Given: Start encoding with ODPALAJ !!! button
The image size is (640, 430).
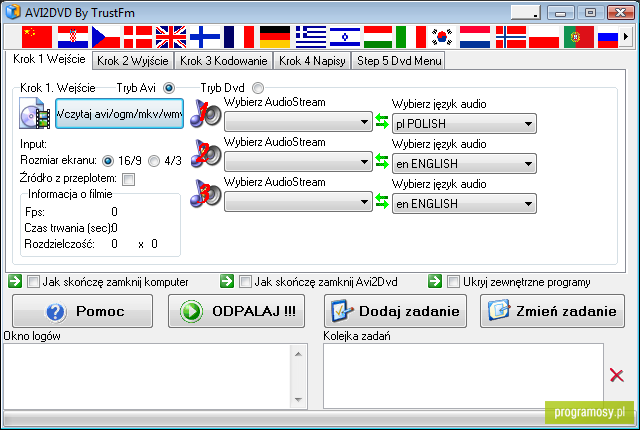Looking at the screenshot, I should (x=236, y=311).
